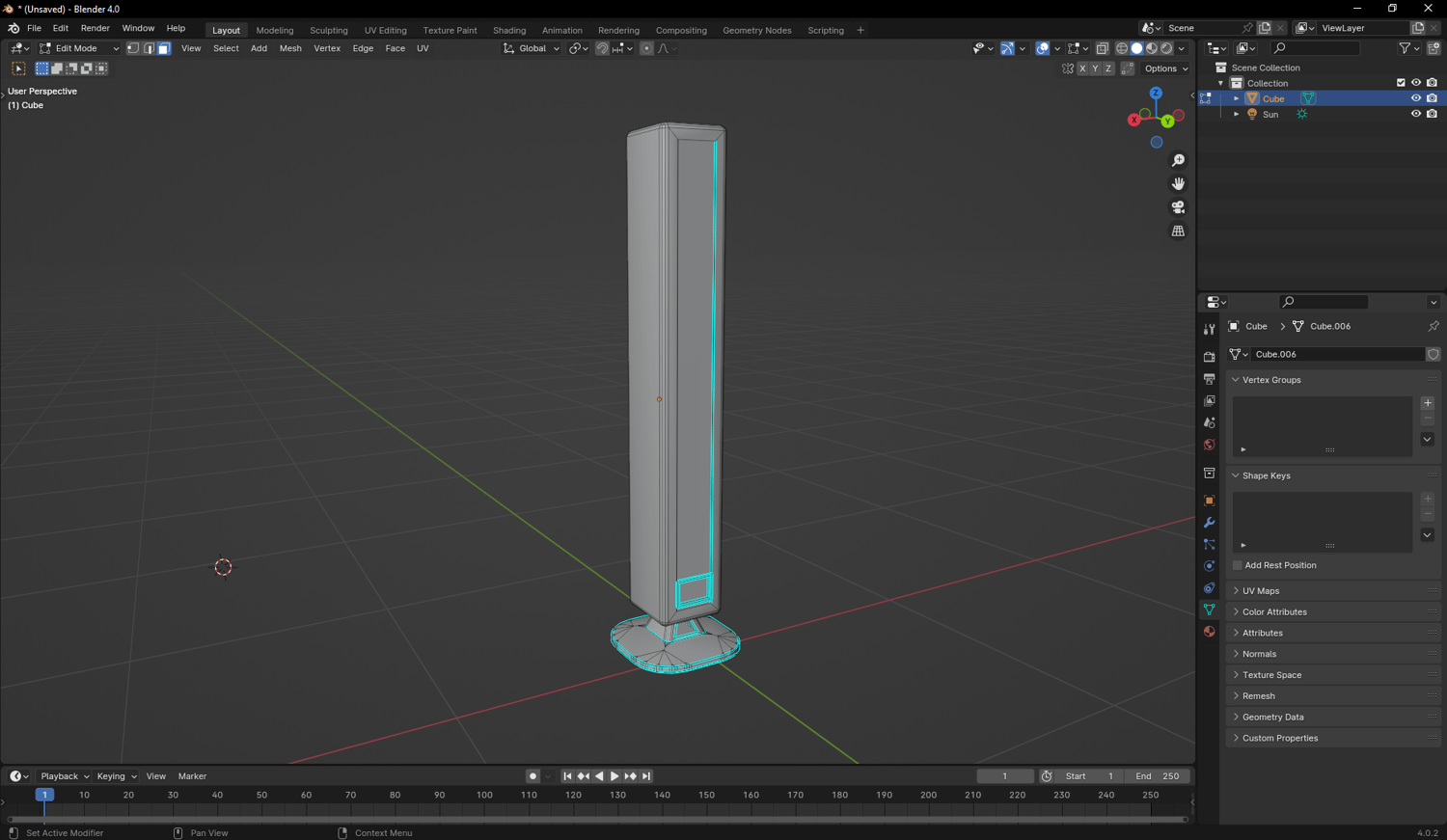Click the pan view hand icon
Screen dimensions: 1447x840
pyautogui.click(x=1178, y=183)
